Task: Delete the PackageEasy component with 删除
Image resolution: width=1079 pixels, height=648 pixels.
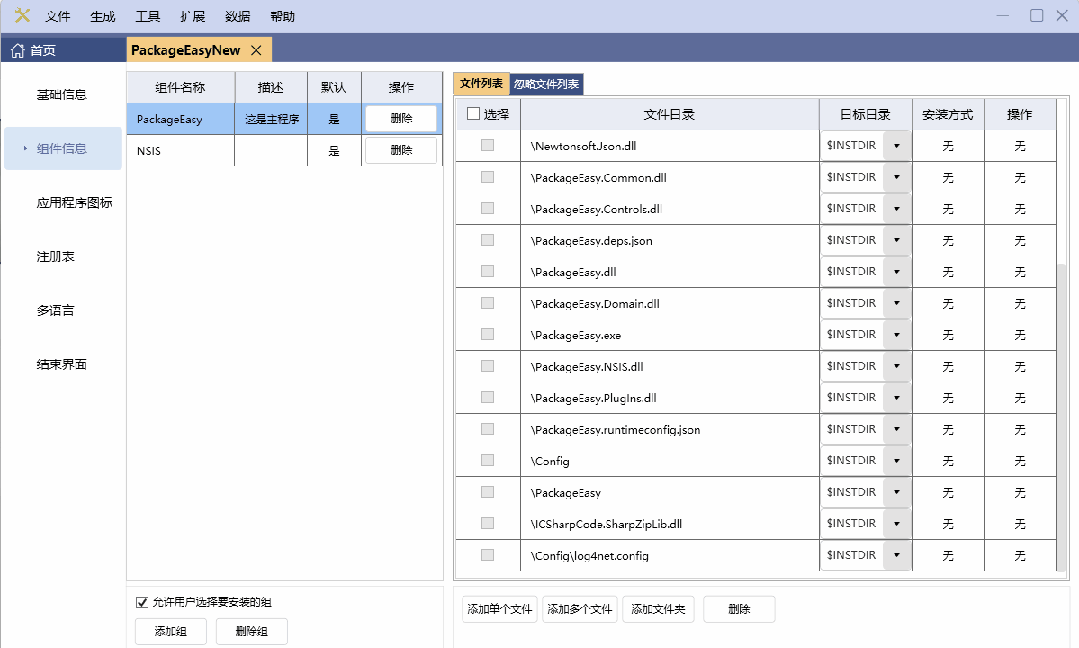Action: coord(401,118)
